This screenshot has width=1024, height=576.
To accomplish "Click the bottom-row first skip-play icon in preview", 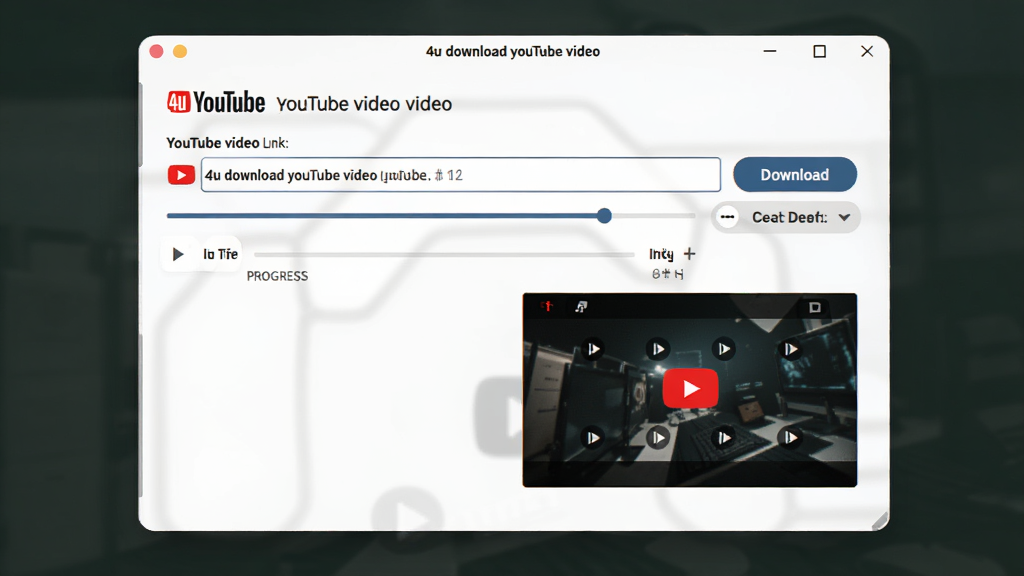I will 592,438.
